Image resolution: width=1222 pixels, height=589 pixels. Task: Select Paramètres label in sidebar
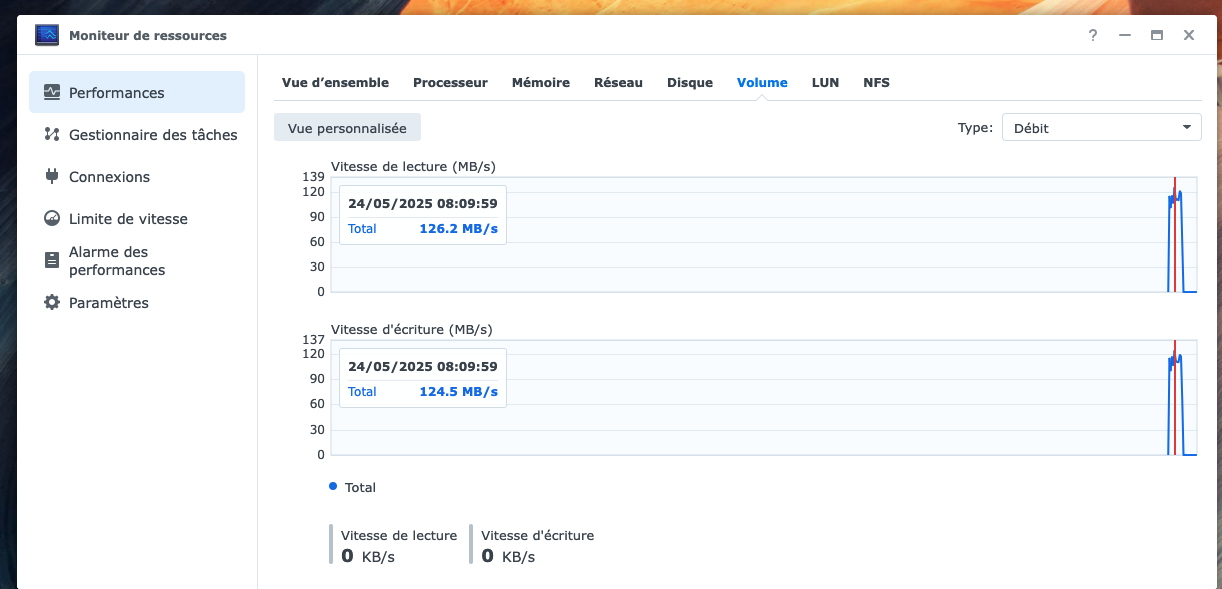point(108,302)
